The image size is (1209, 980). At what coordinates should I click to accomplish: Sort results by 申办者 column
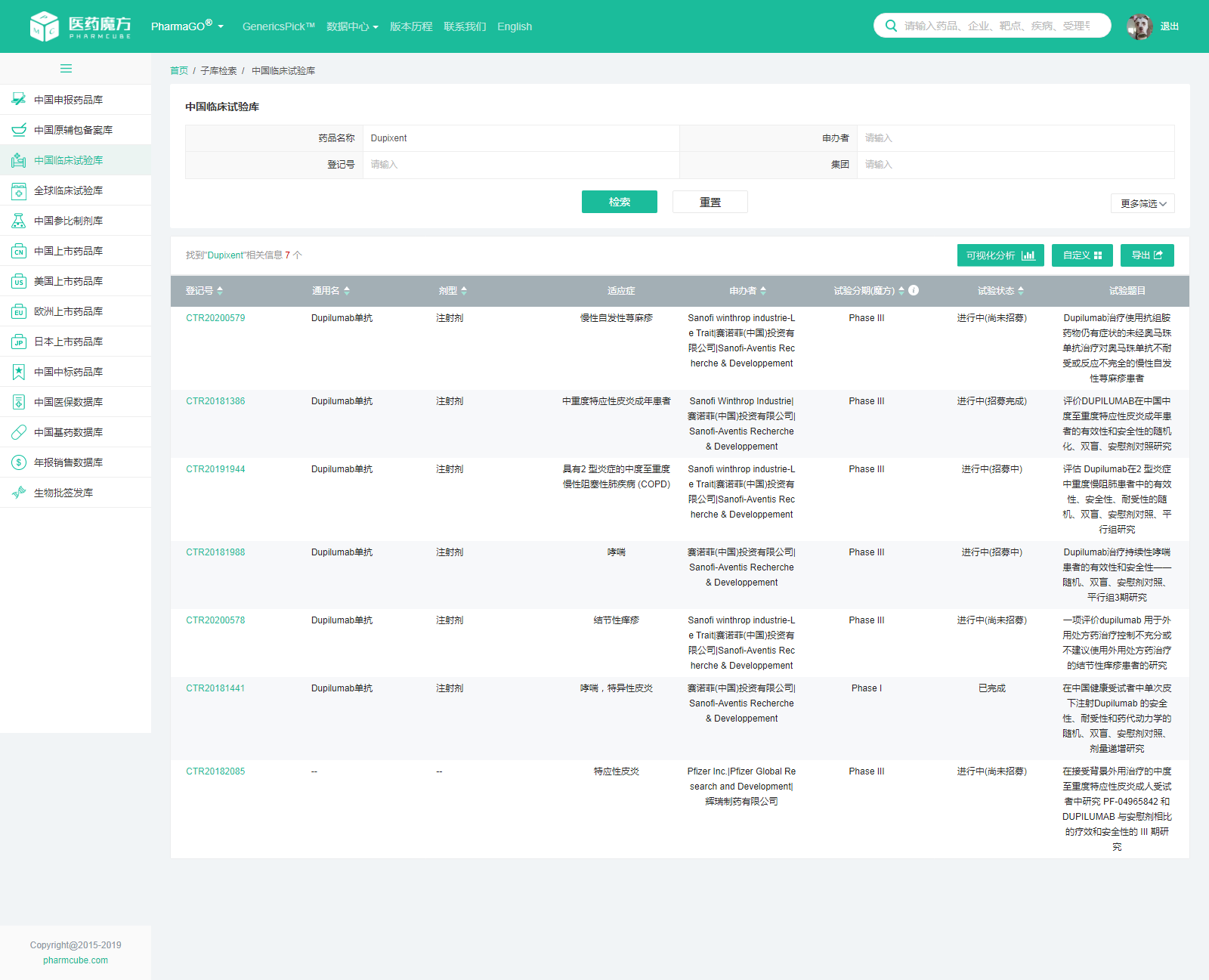pos(763,291)
